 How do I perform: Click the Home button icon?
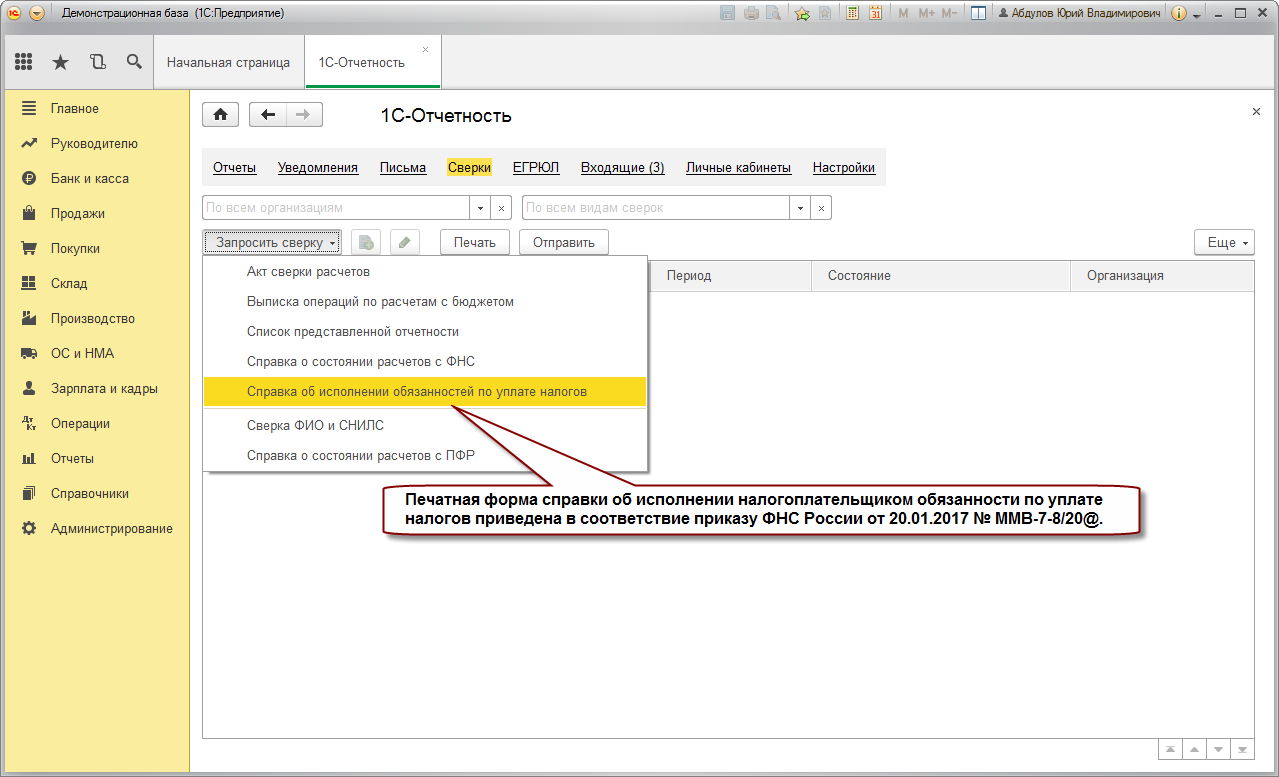pos(220,115)
